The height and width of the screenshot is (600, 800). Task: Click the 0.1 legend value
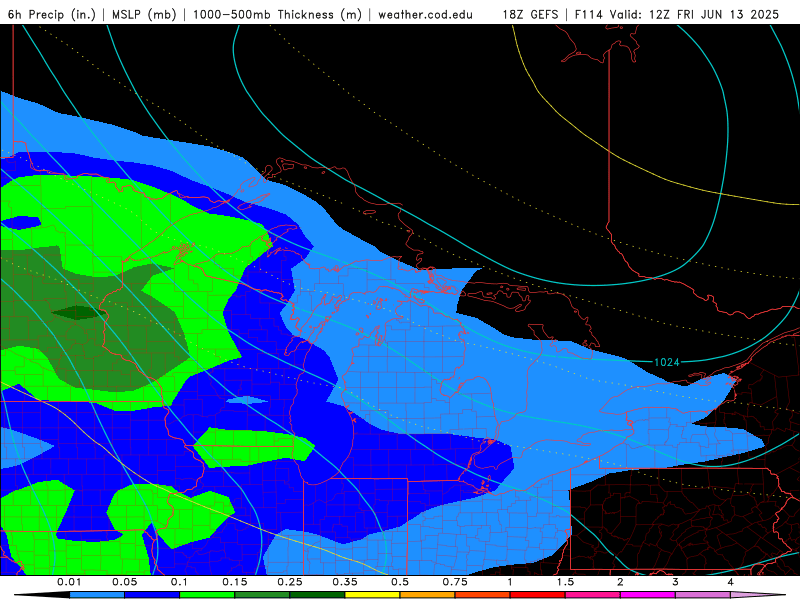tap(179, 582)
